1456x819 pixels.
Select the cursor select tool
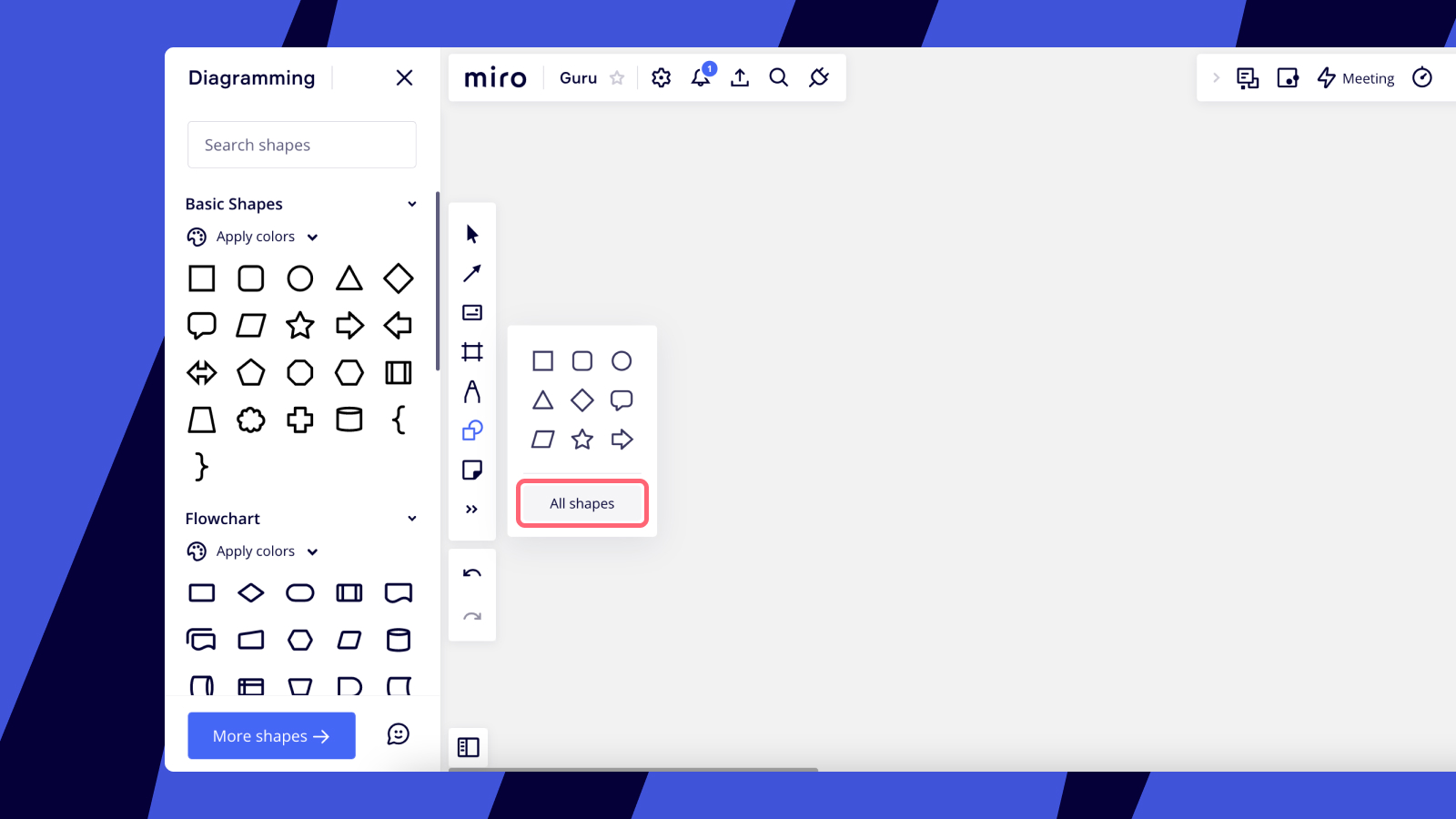(472, 234)
